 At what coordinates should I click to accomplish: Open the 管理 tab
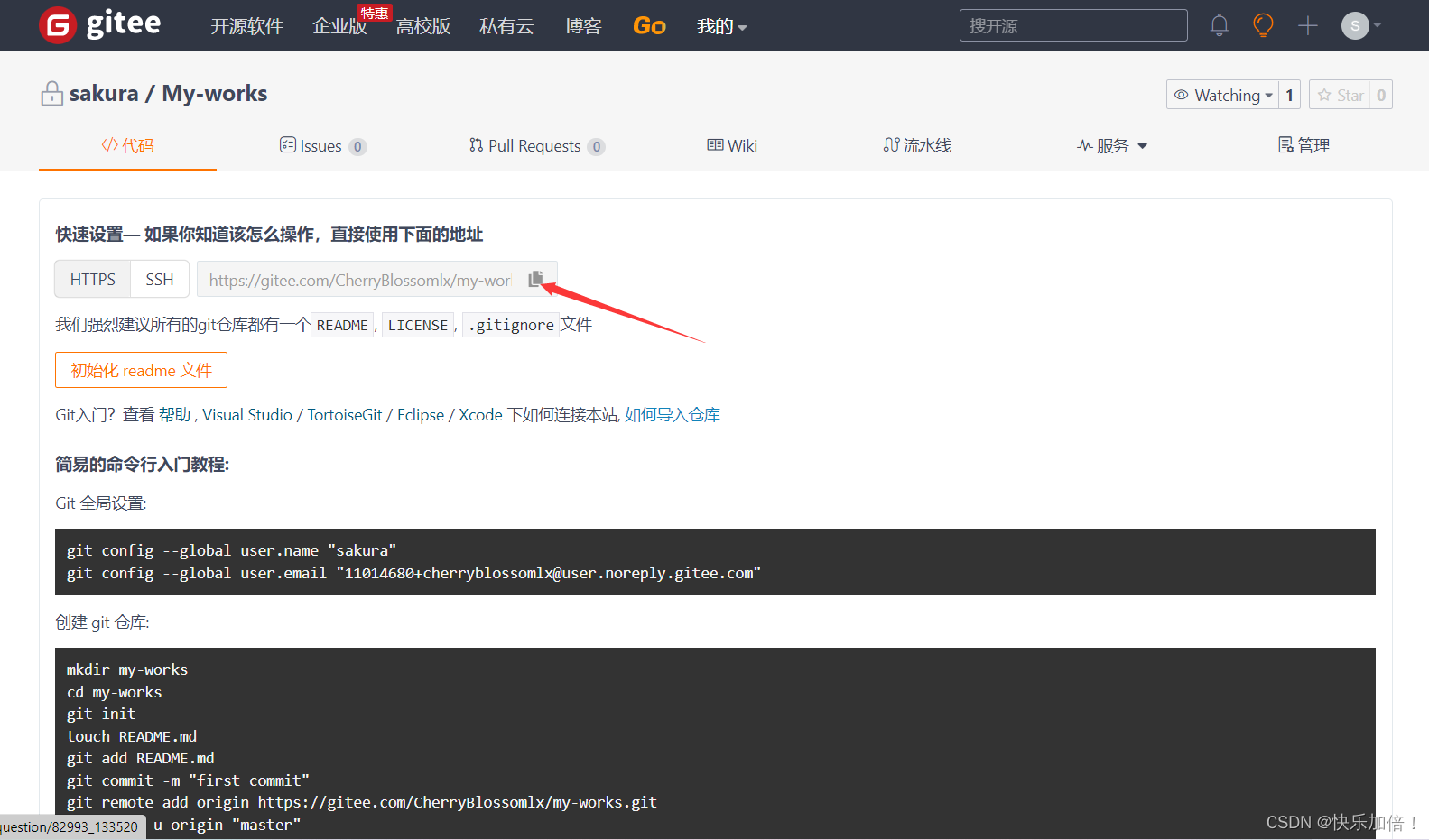coord(1304,145)
